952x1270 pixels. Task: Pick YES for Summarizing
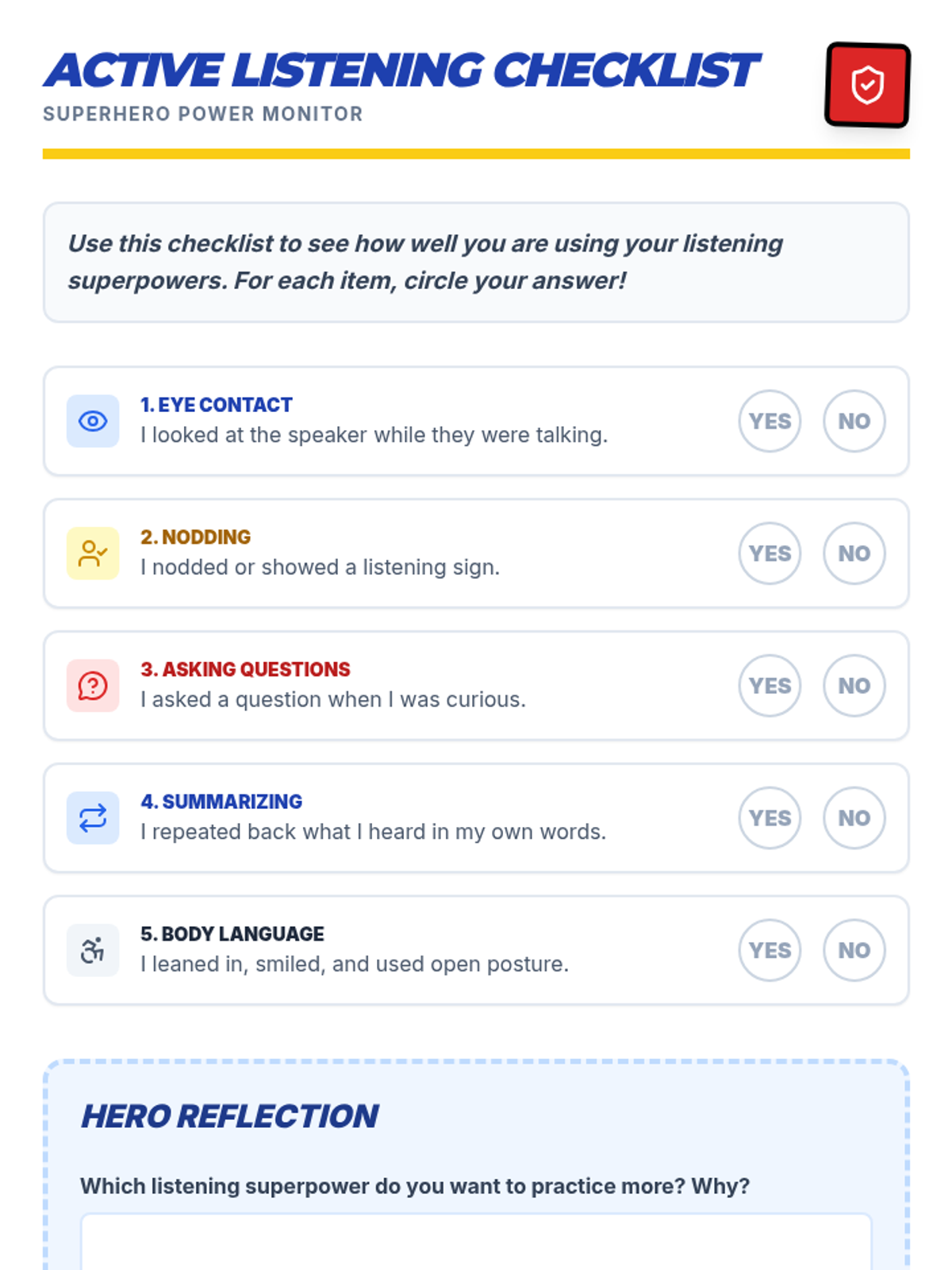click(x=770, y=818)
